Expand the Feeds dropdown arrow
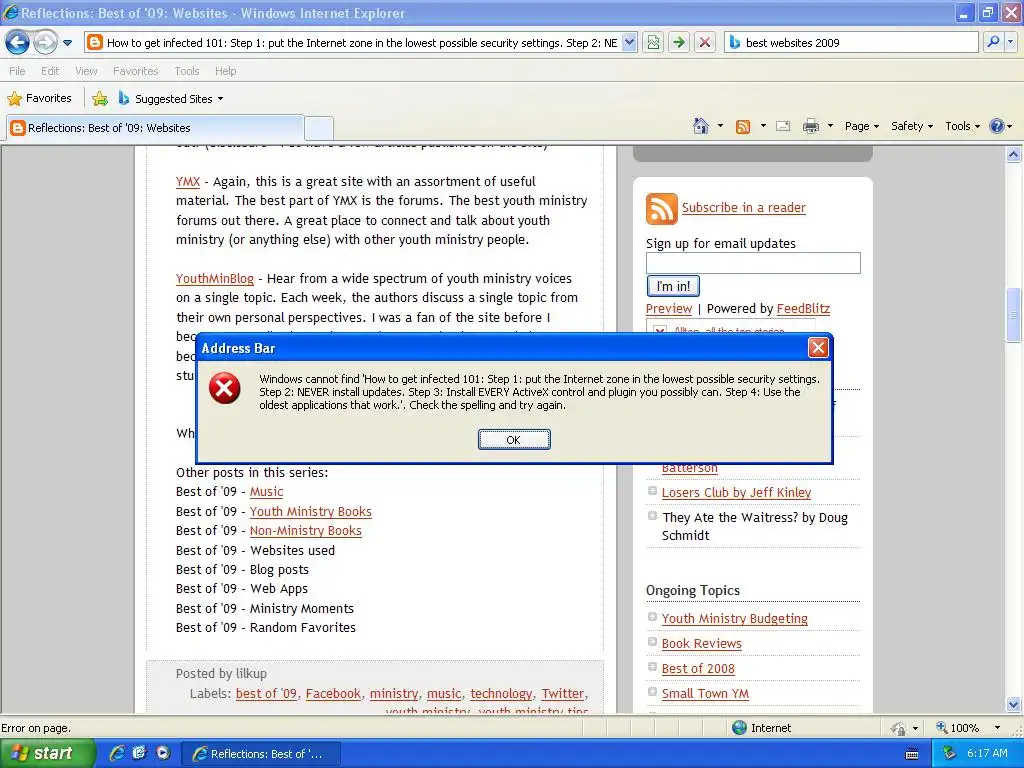This screenshot has height=768, width=1024. [x=763, y=126]
